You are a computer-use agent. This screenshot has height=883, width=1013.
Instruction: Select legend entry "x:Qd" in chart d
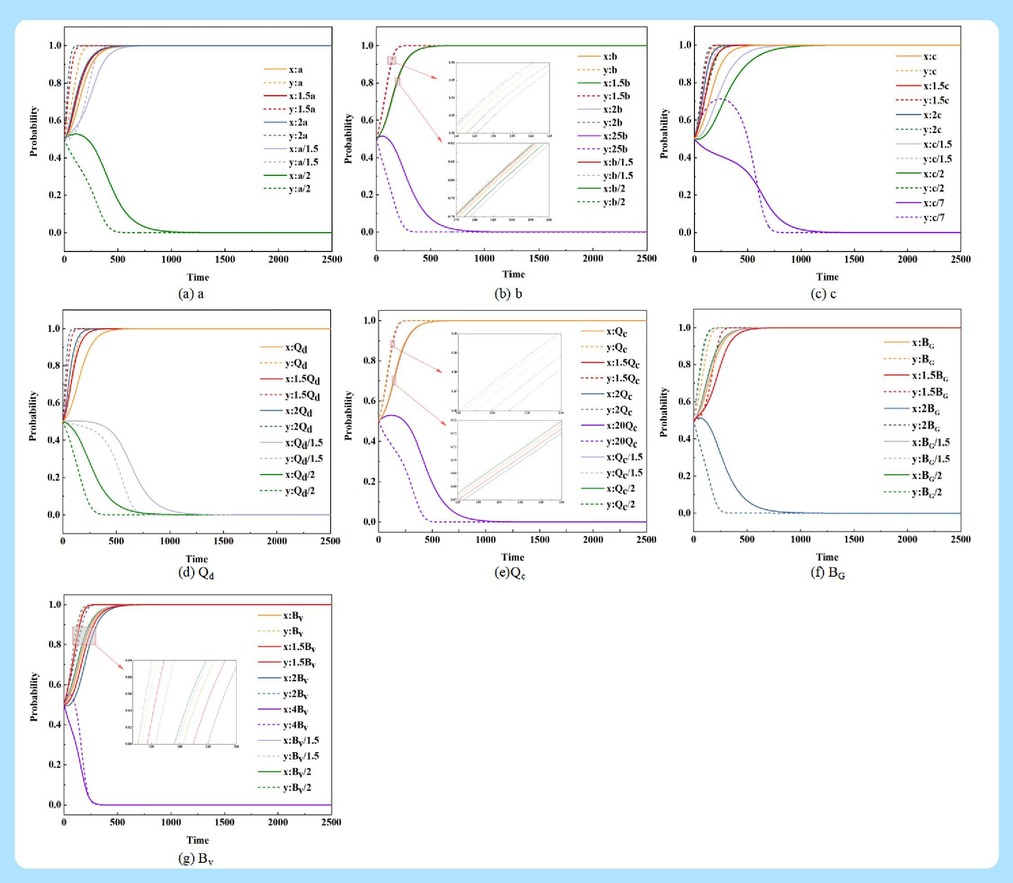coord(284,348)
